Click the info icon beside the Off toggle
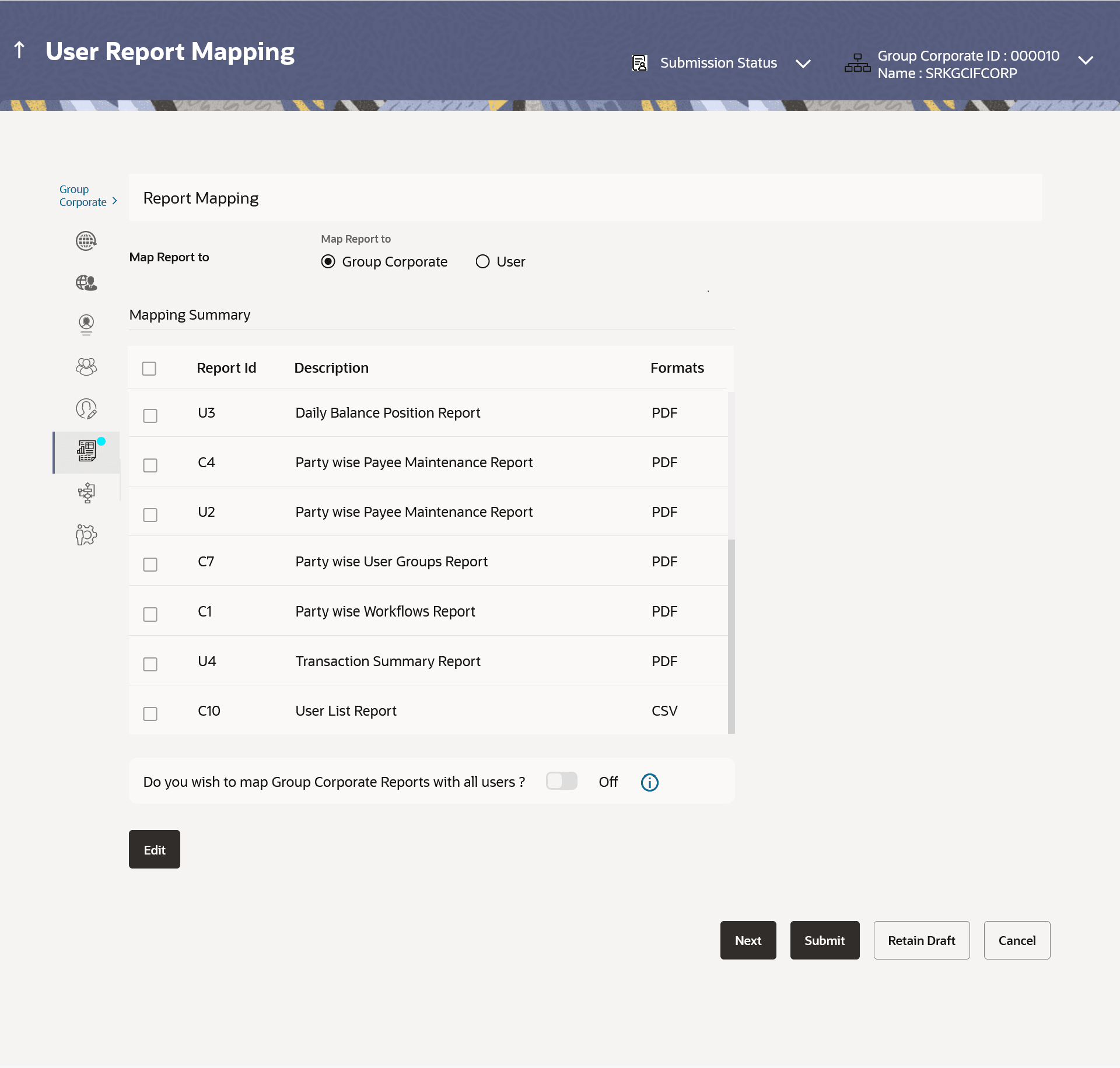Image resolution: width=1120 pixels, height=1068 pixels. pos(649,782)
